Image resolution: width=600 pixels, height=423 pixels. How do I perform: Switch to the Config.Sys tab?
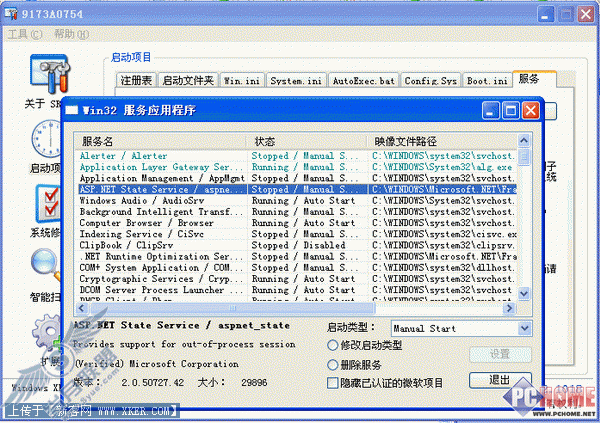pyautogui.click(x=430, y=80)
